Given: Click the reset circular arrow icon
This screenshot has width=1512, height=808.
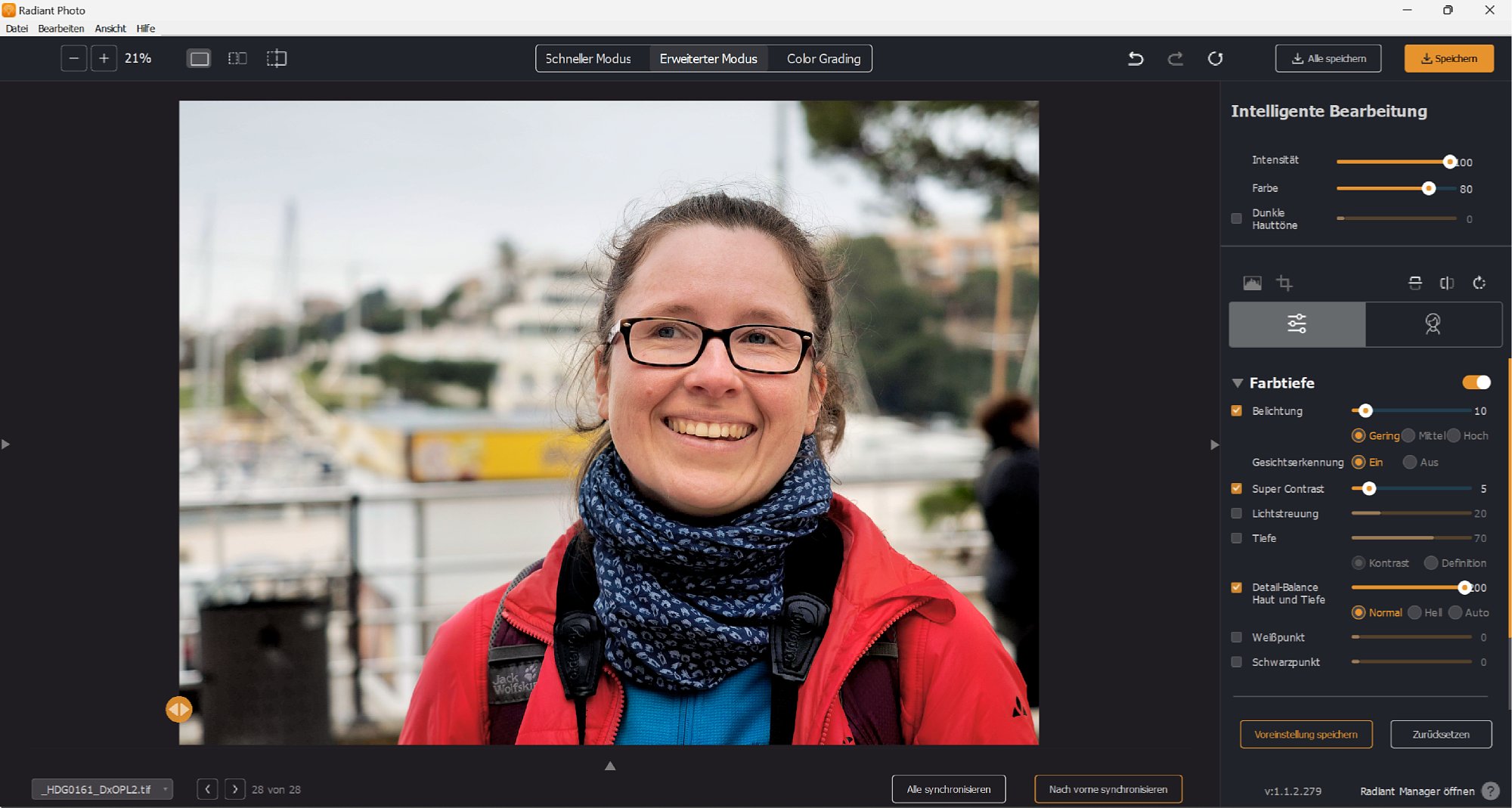Looking at the screenshot, I should pyautogui.click(x=1215, y=58).
